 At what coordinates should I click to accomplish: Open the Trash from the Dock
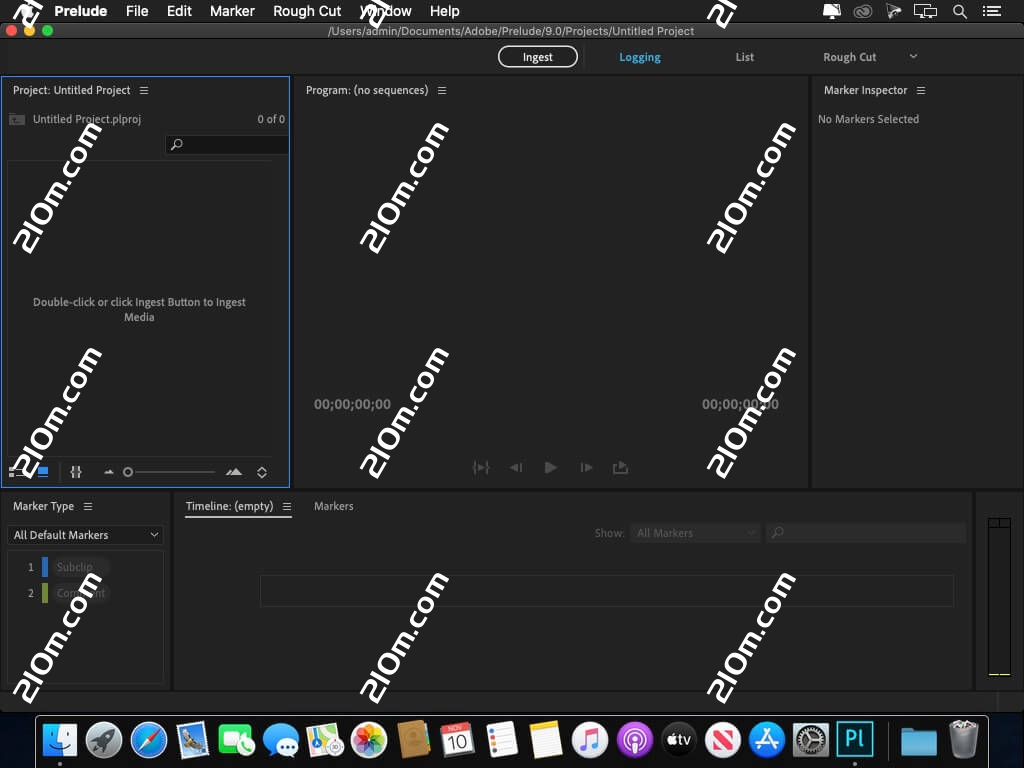pyautogui.click(x=963, y=739)
